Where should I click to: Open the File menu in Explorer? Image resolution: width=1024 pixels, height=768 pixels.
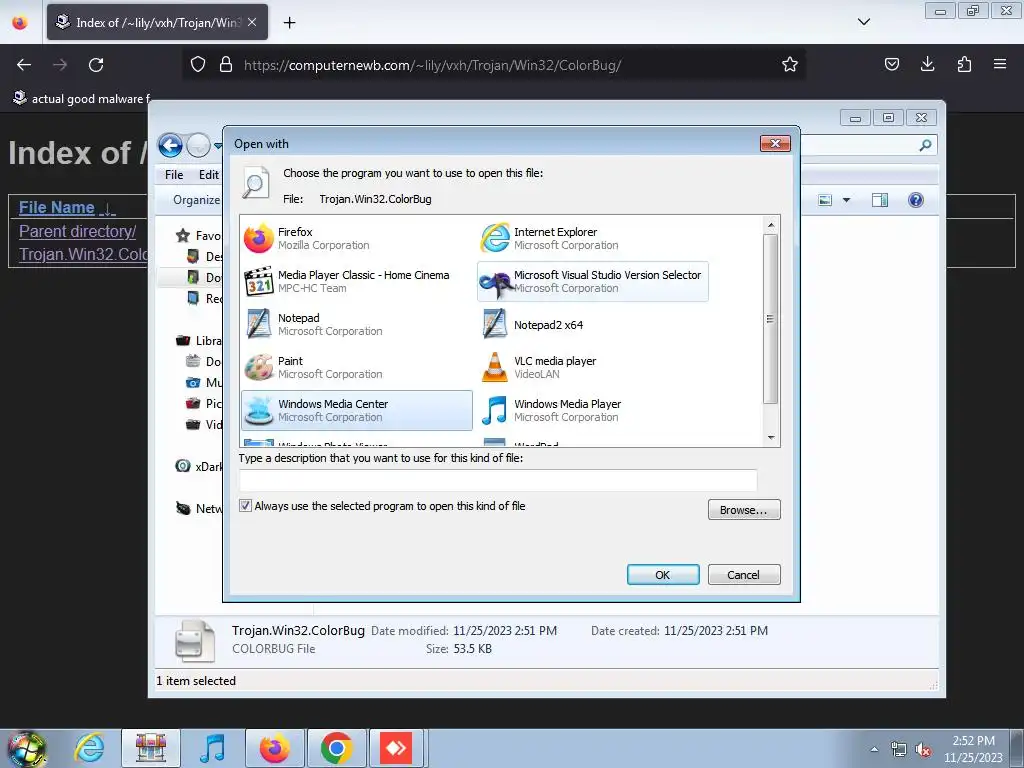coord(174,174)
